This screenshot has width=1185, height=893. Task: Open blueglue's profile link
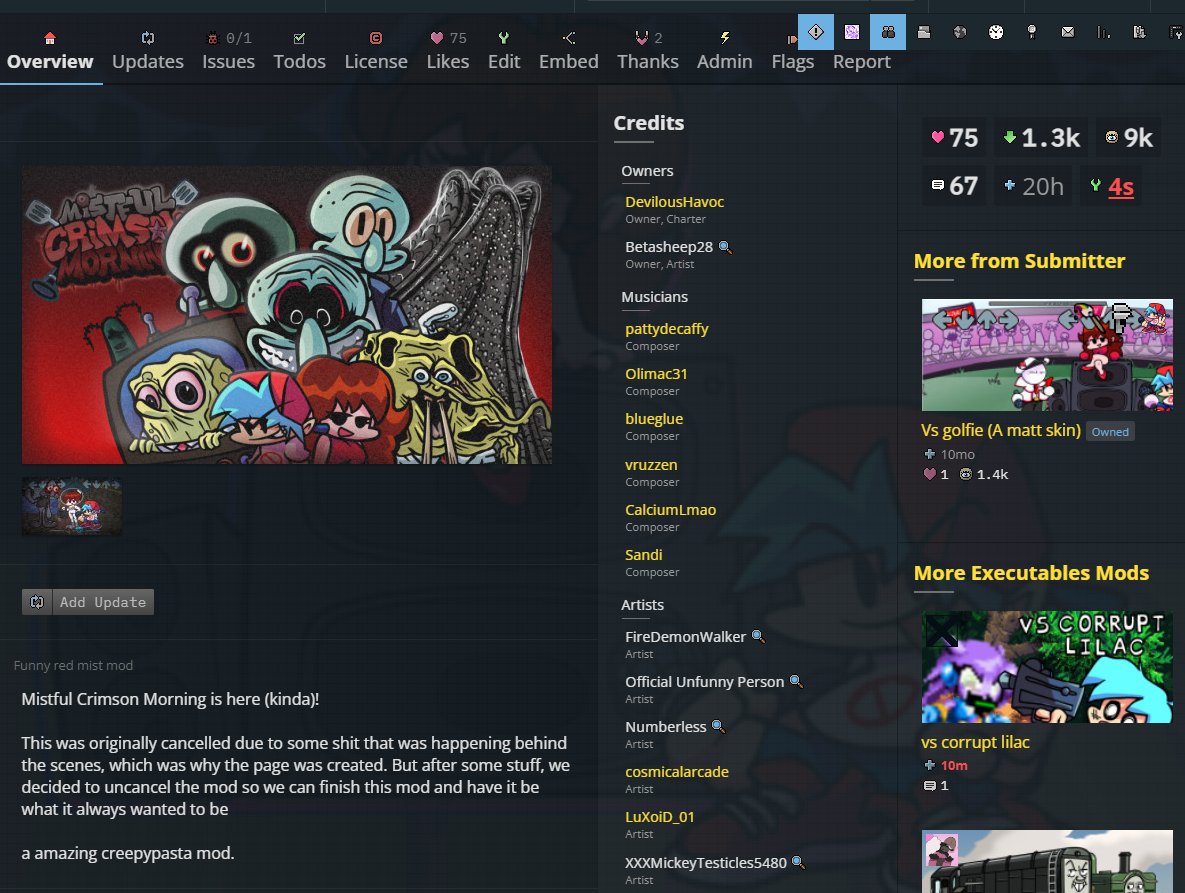point(654,419)
